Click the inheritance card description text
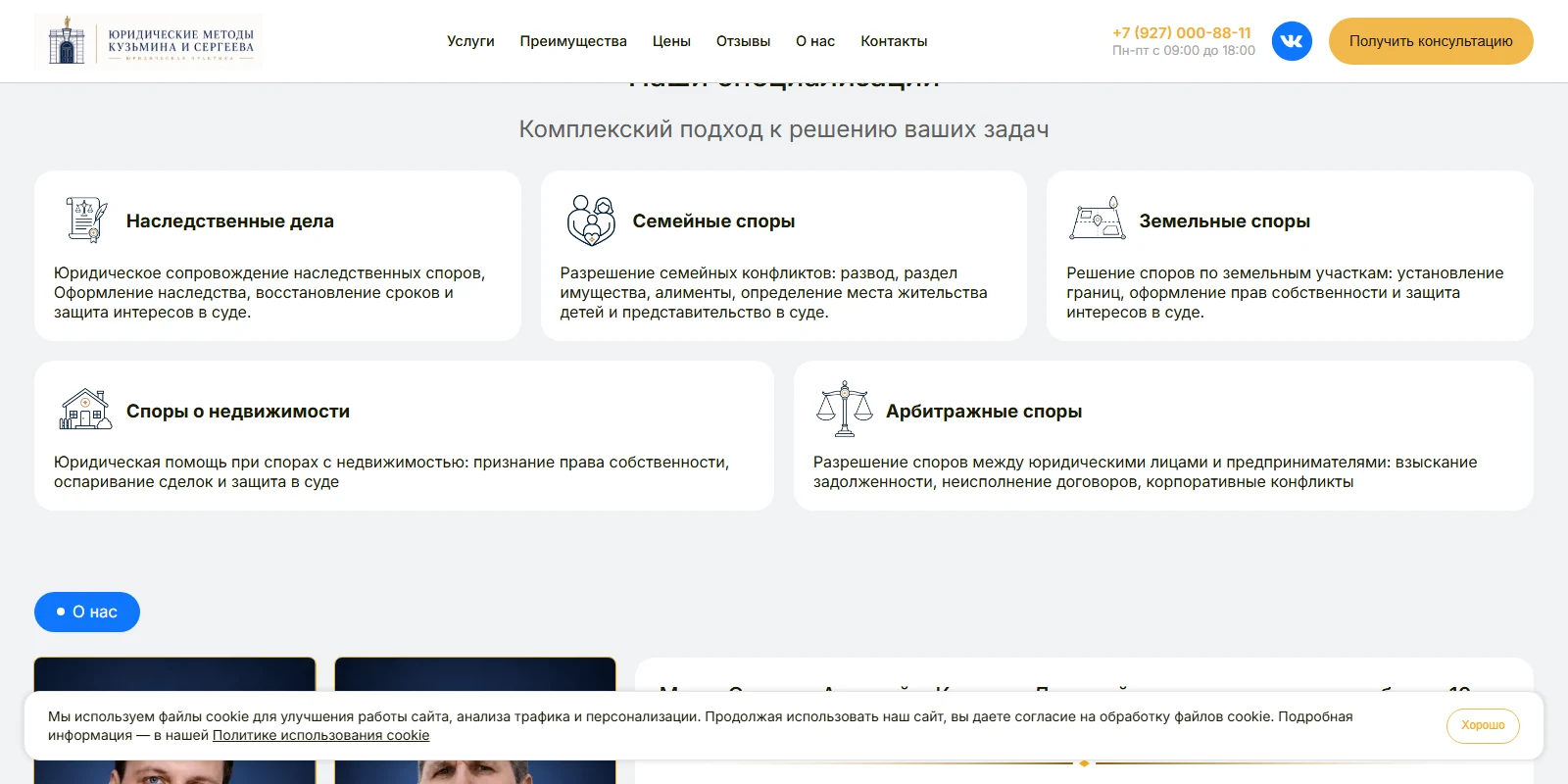 pos(269,292)
